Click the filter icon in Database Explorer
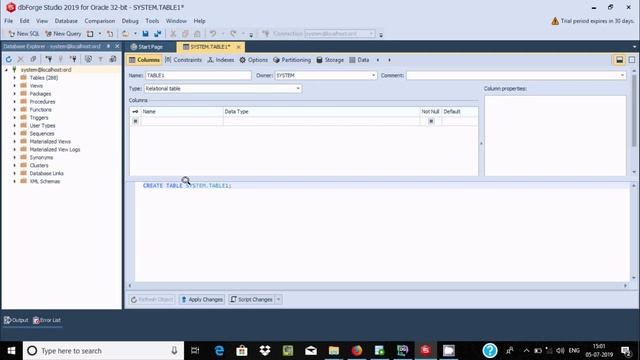The width and height of the screenshot is (640, 360). [x=100, y=60]
